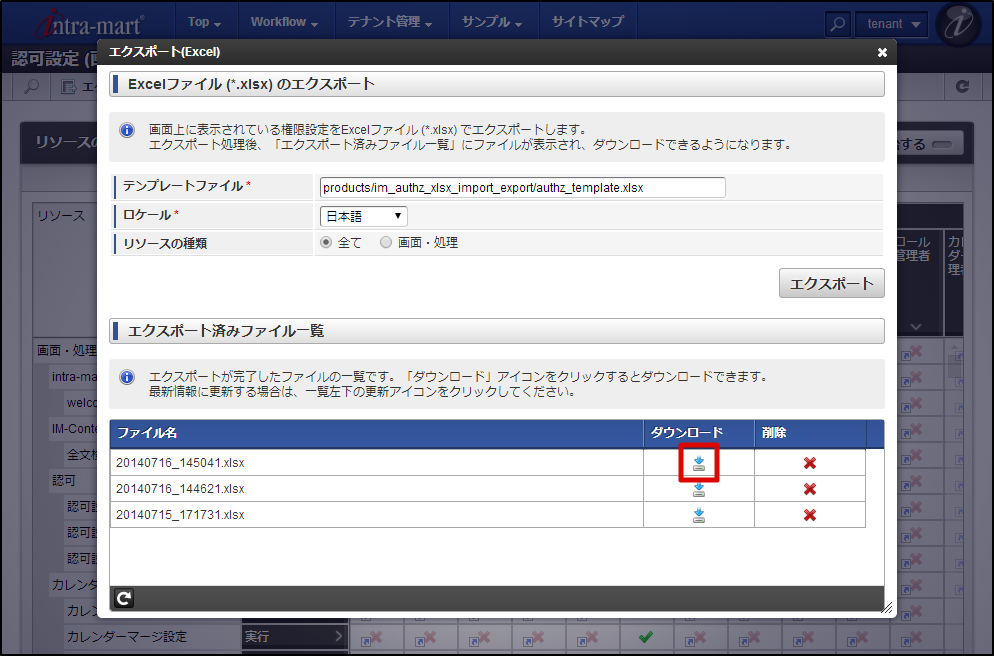The image size is (994, 656).
Task: Click the テンプレートファイル input field
Action: coord(520,187)
